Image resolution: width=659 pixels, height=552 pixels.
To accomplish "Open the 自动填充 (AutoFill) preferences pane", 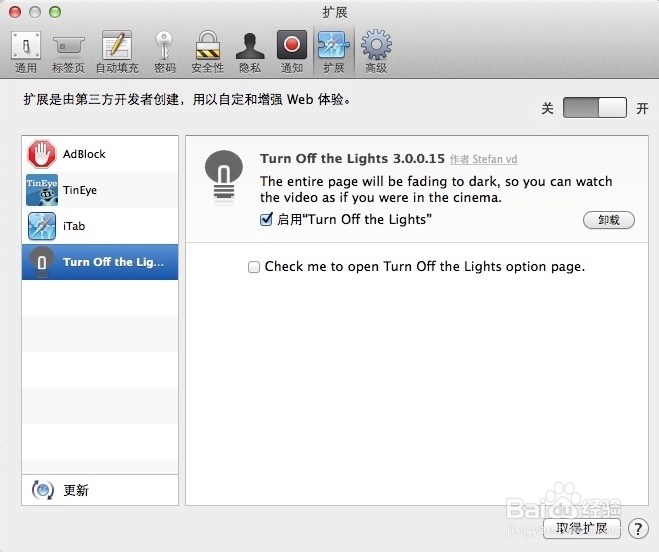I will coord(117,52).
